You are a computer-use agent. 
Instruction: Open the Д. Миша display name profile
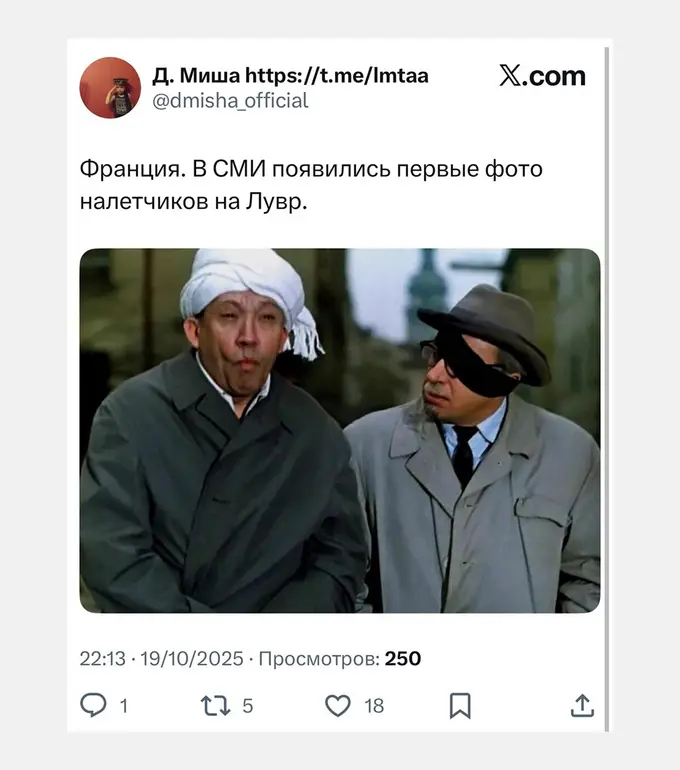point(196,76)
